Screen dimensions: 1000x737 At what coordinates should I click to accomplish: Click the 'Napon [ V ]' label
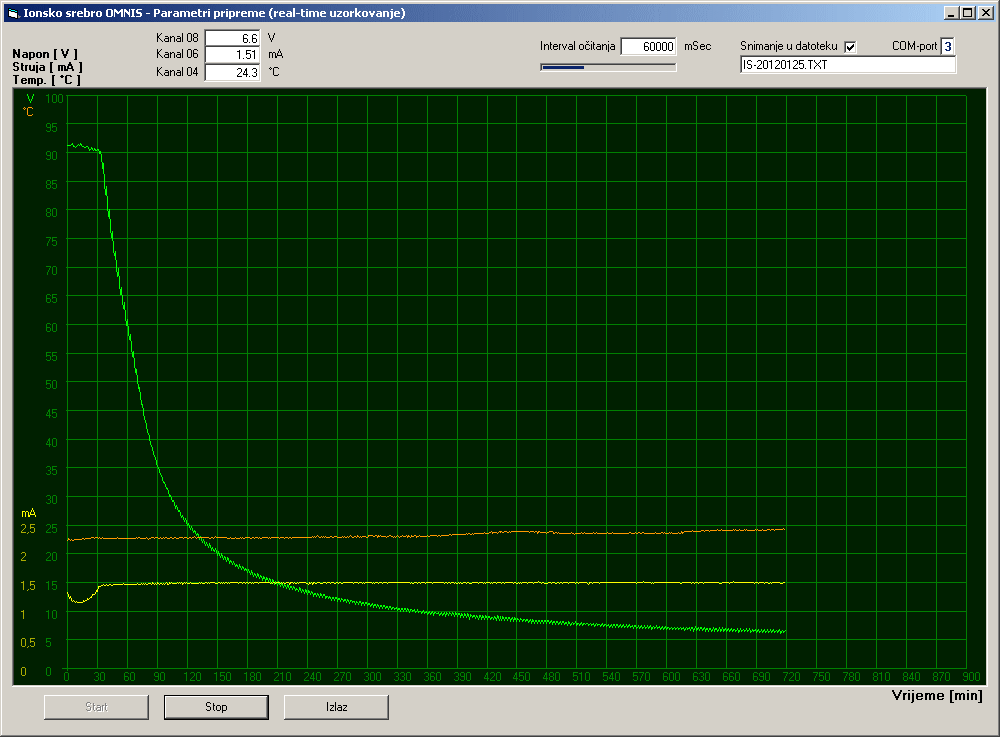click(x=45, y=54)
